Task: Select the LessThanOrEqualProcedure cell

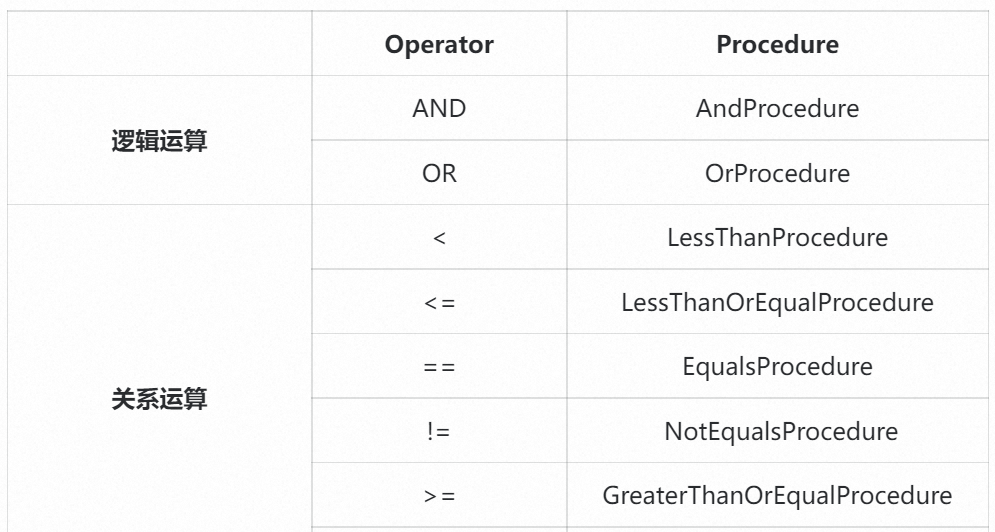Action: [x=777, y=302]
